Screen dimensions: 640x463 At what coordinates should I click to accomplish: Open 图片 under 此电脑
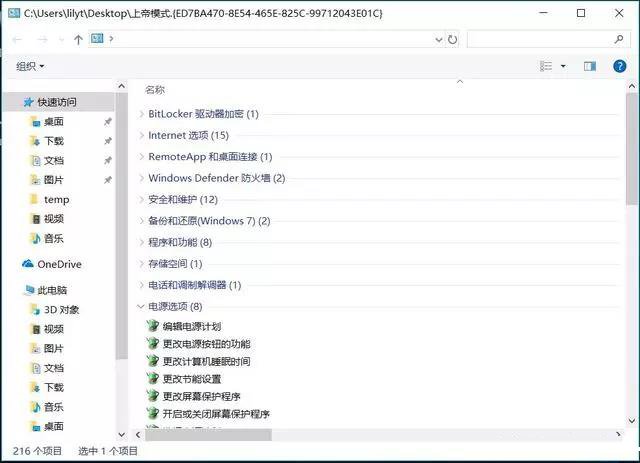(x=53, y=348)
